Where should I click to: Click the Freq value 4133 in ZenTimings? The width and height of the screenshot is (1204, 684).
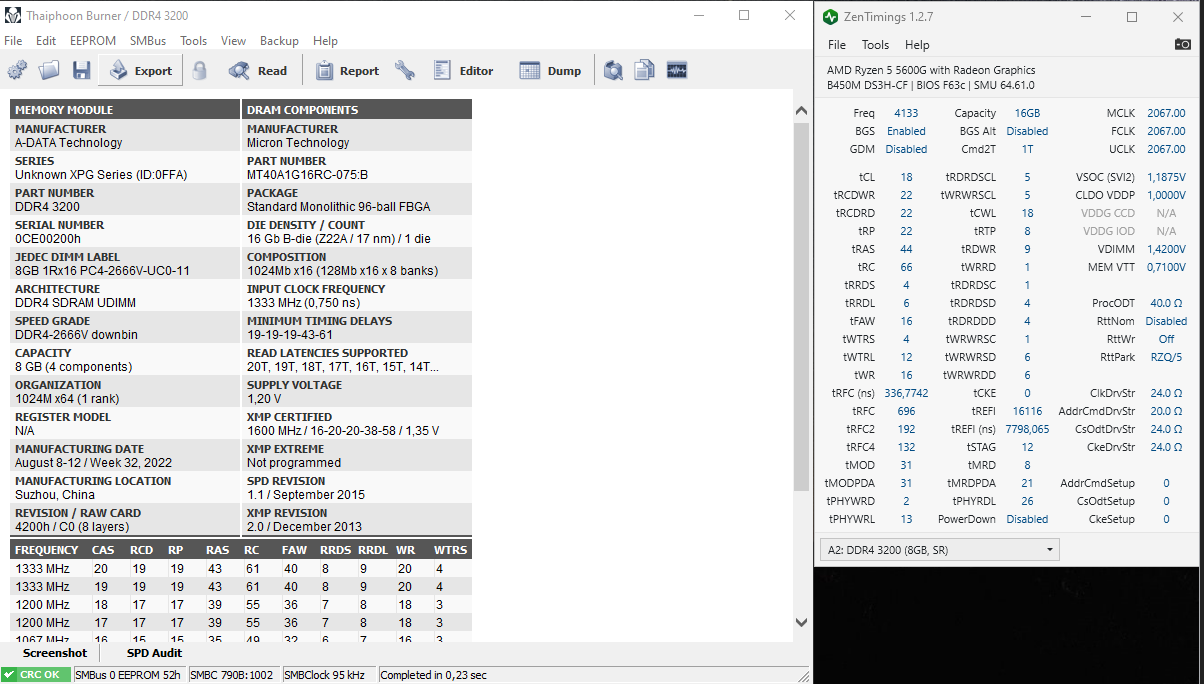pyautogui.click(x=906, y=114)
